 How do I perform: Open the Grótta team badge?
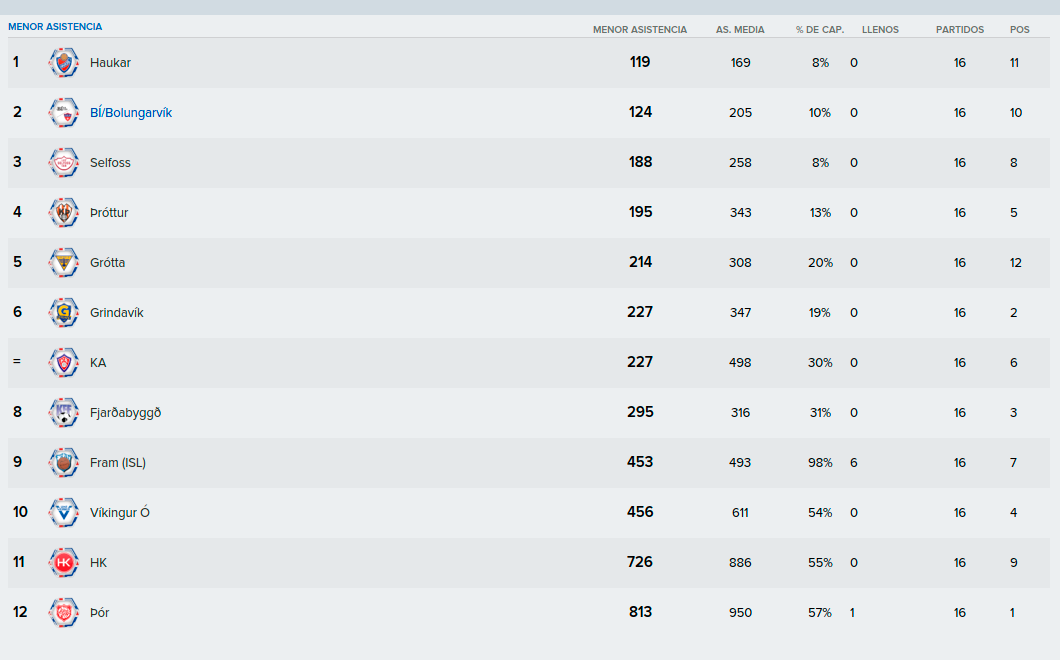(64, 263)
